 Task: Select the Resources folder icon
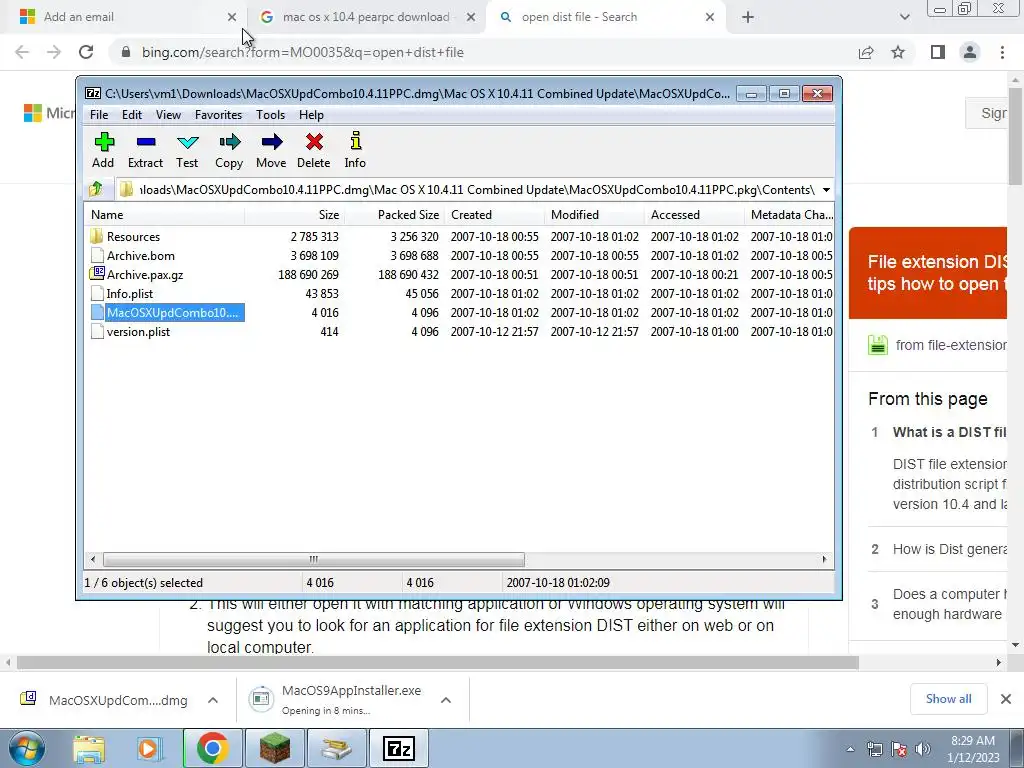coord(97,236)
